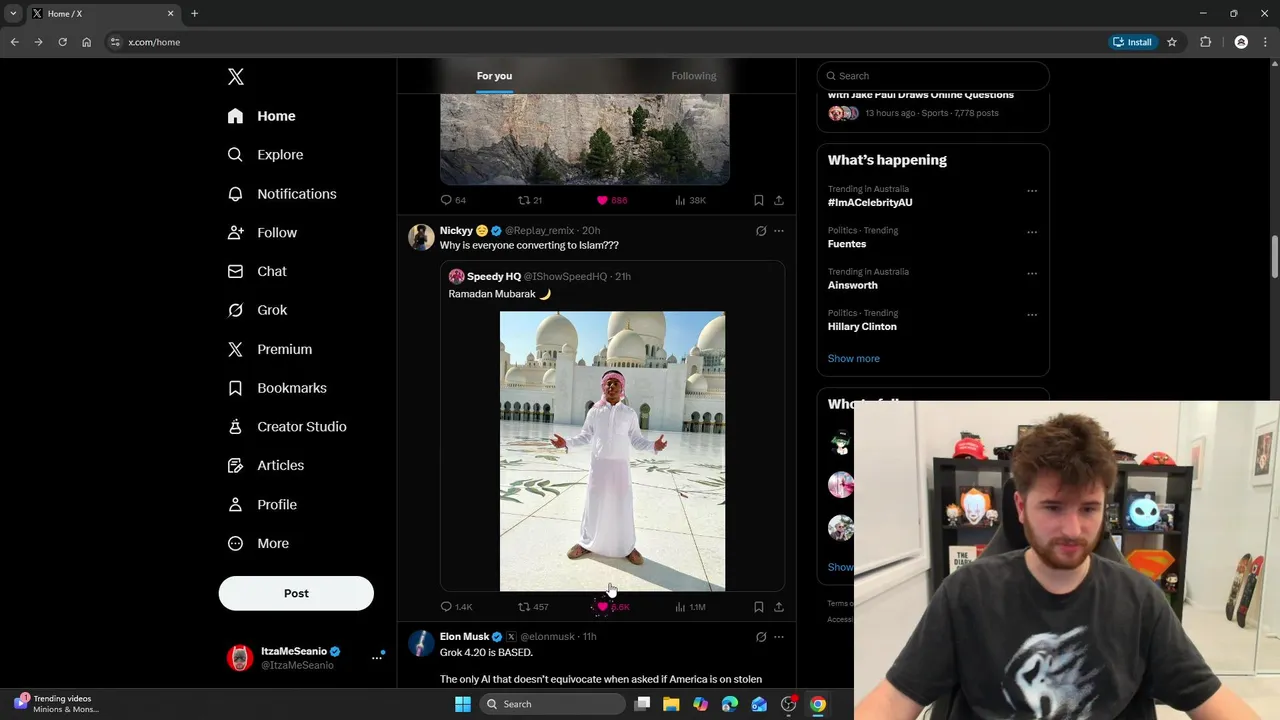Open Articles in the sidebar
This screenshot has height=720, width=1280.
click(x=266, y=465)
